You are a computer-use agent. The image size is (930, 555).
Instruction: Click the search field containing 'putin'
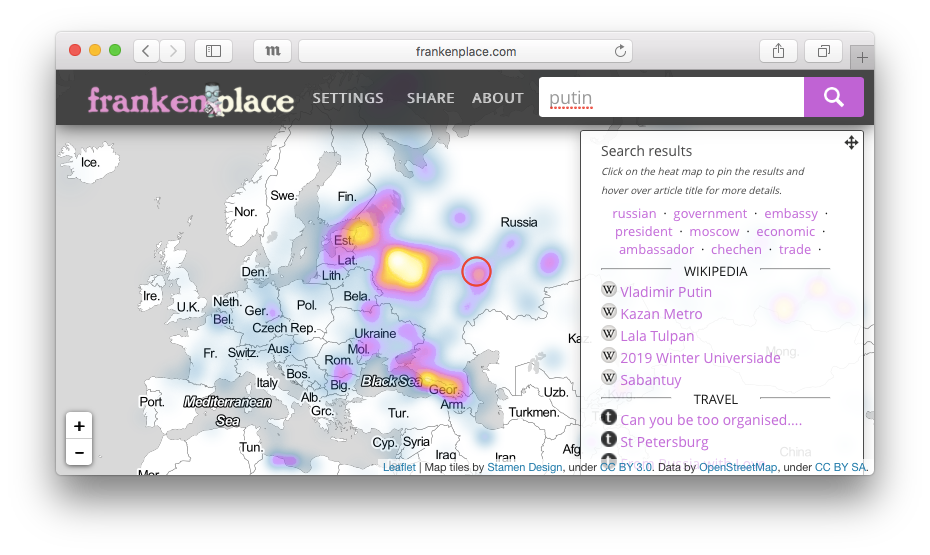click(671, 98)
